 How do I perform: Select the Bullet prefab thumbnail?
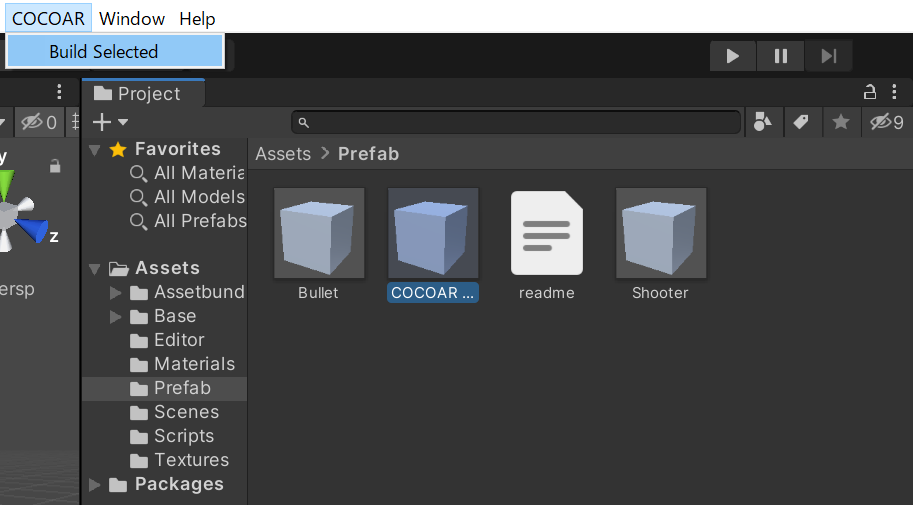tap(319, 233)
